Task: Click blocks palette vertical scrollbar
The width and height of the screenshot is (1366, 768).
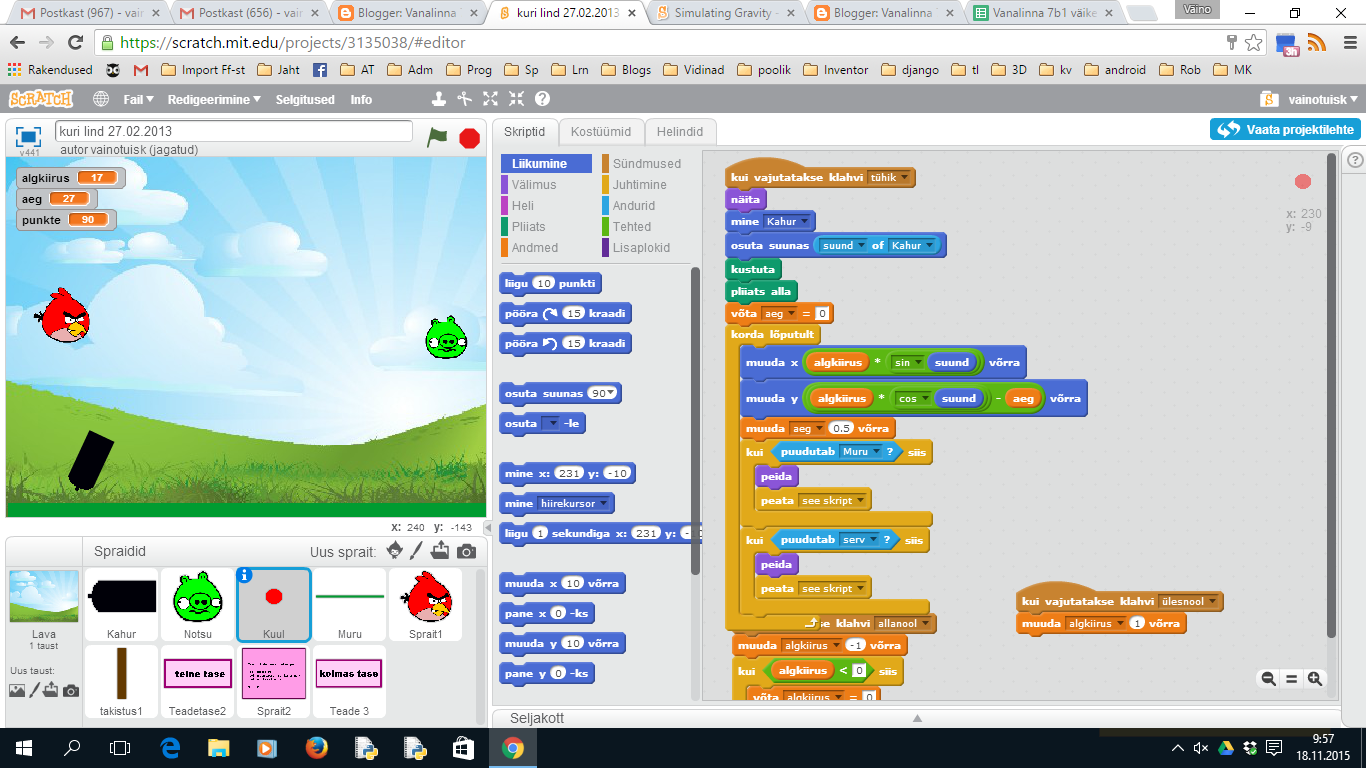Action: (x=695, y=420)
